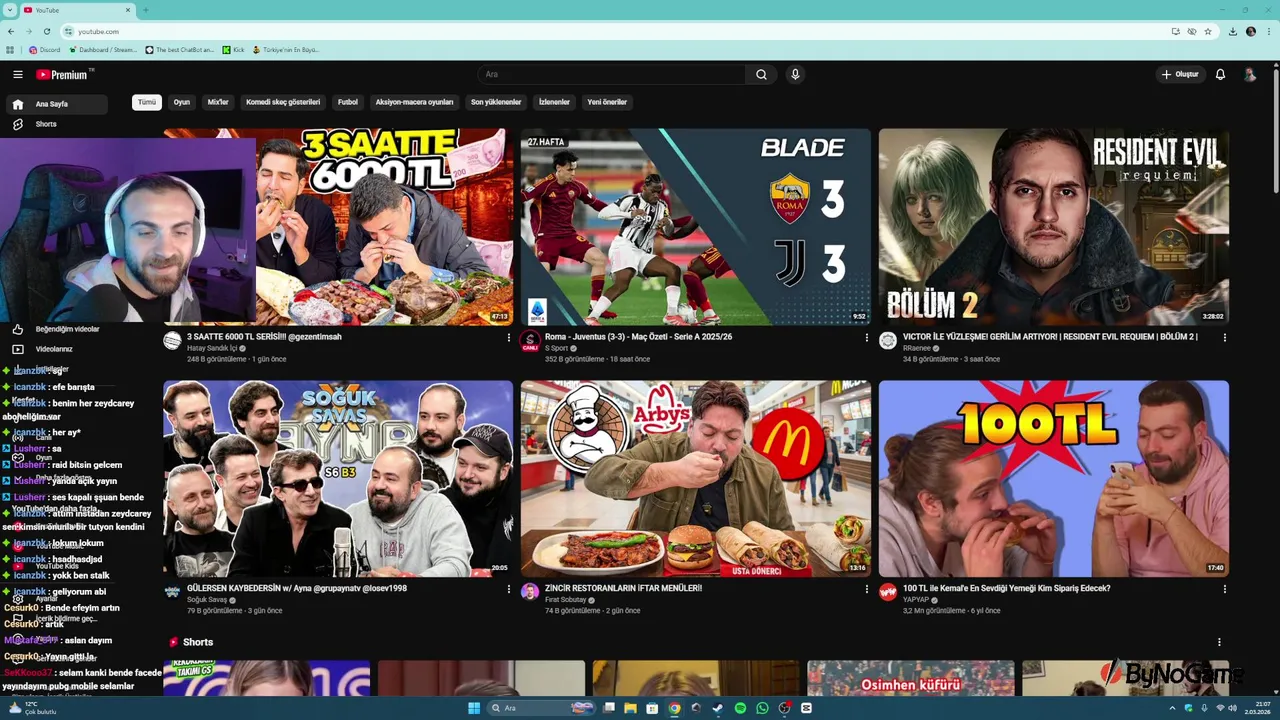Bookmark this page with the star icon
Viewport: 1280px width, 720px height.
click(x=1208, y=32)
